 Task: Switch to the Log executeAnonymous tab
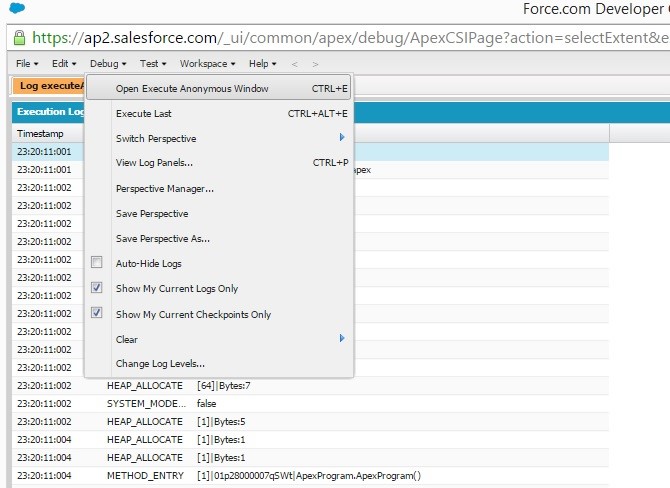(50, 86)
